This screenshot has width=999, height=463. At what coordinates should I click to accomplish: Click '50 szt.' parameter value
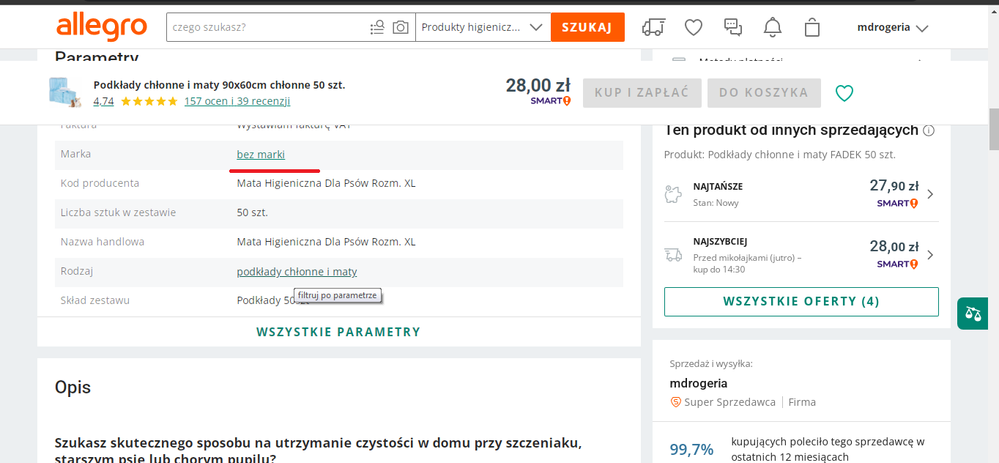point(252,213)
